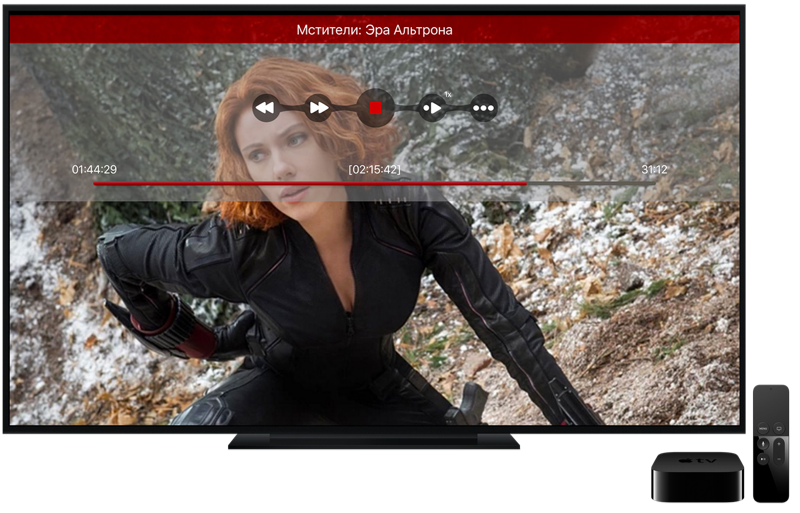Click the remaining time 31:12 label
The width and height of the screenshot is (800, 513).
click(654, 170)
